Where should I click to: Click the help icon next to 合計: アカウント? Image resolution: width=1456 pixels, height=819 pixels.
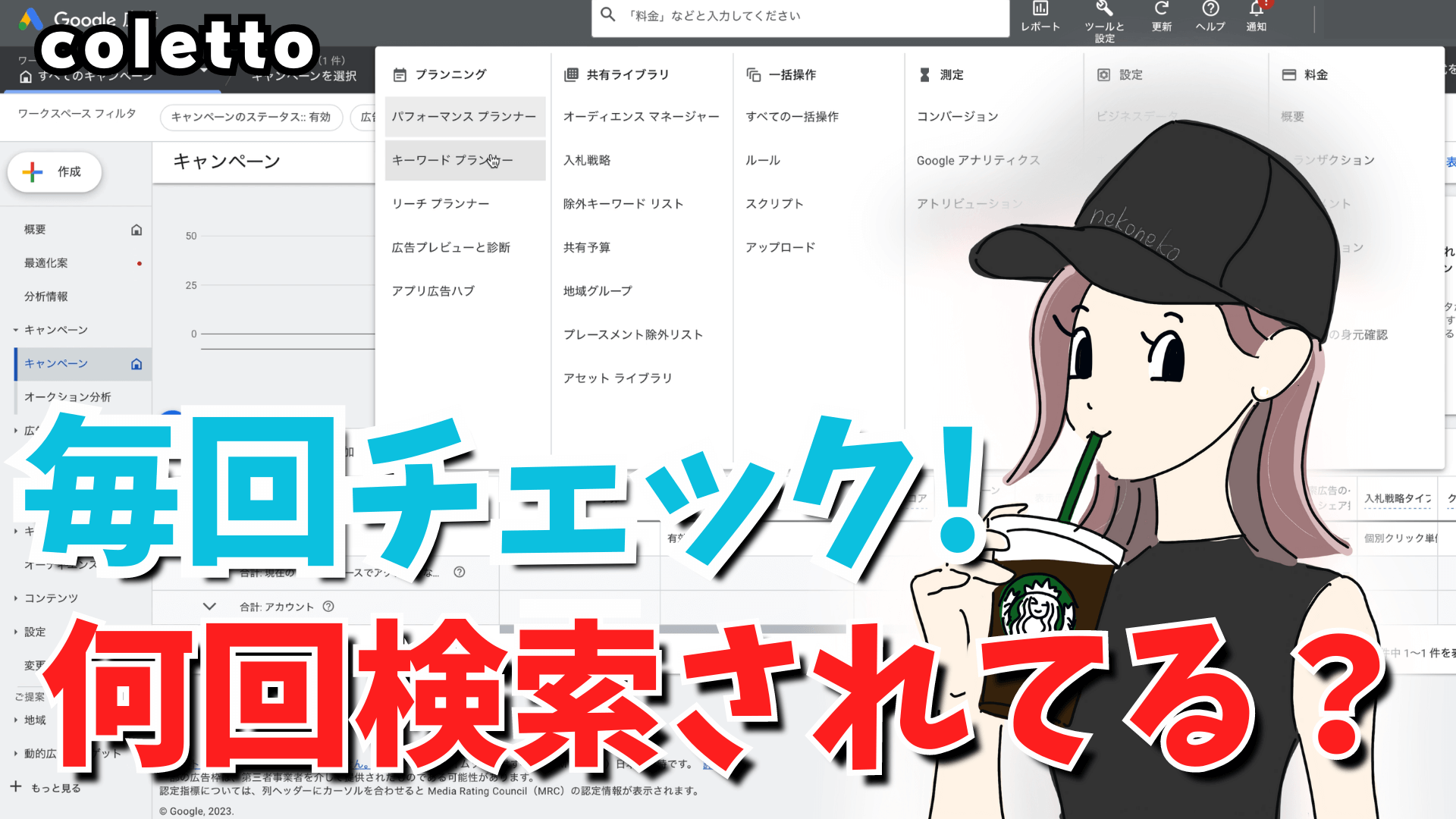(x=328, y=607)
